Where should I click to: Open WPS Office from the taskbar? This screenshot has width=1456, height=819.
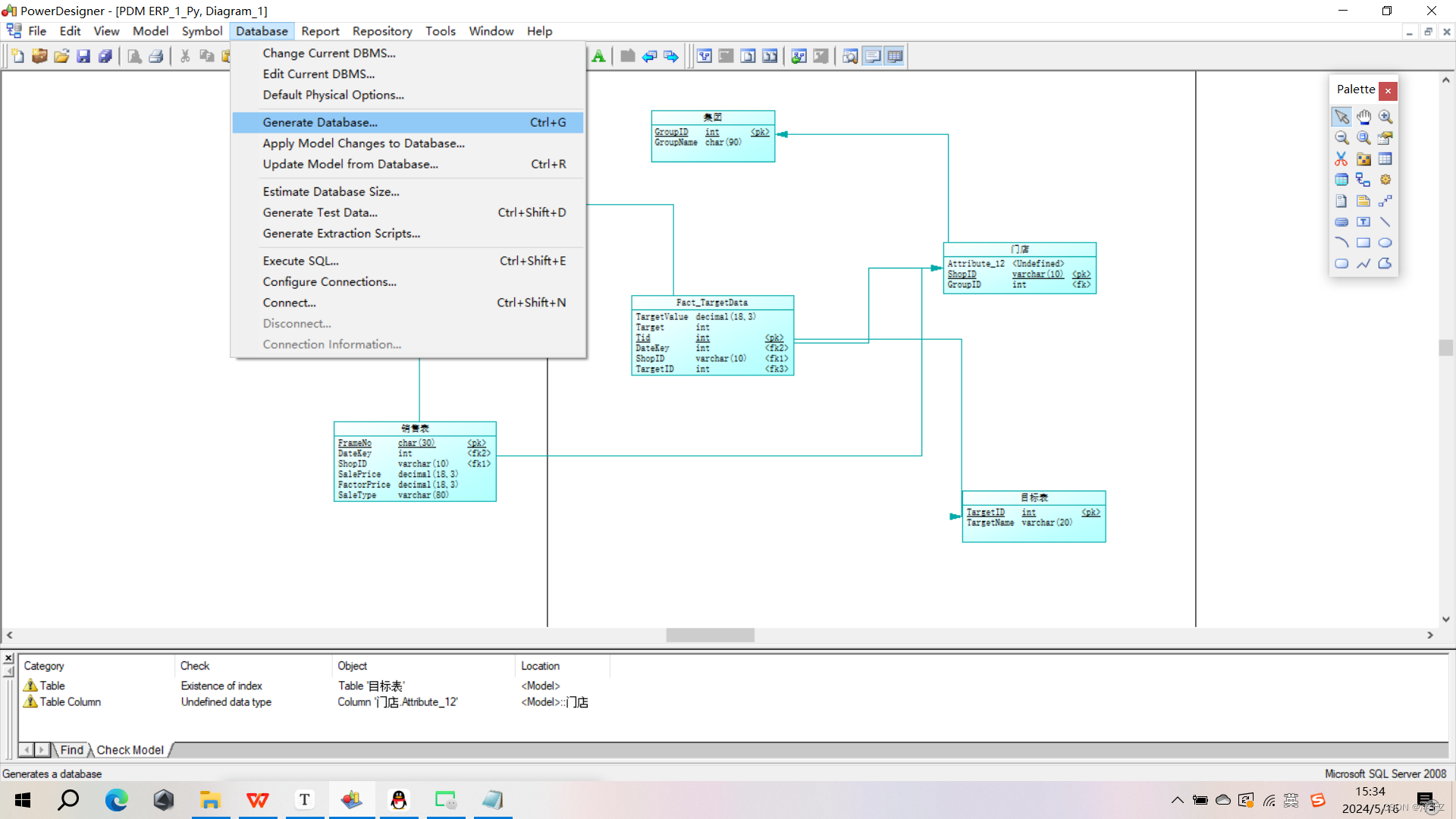coord(258,800)
